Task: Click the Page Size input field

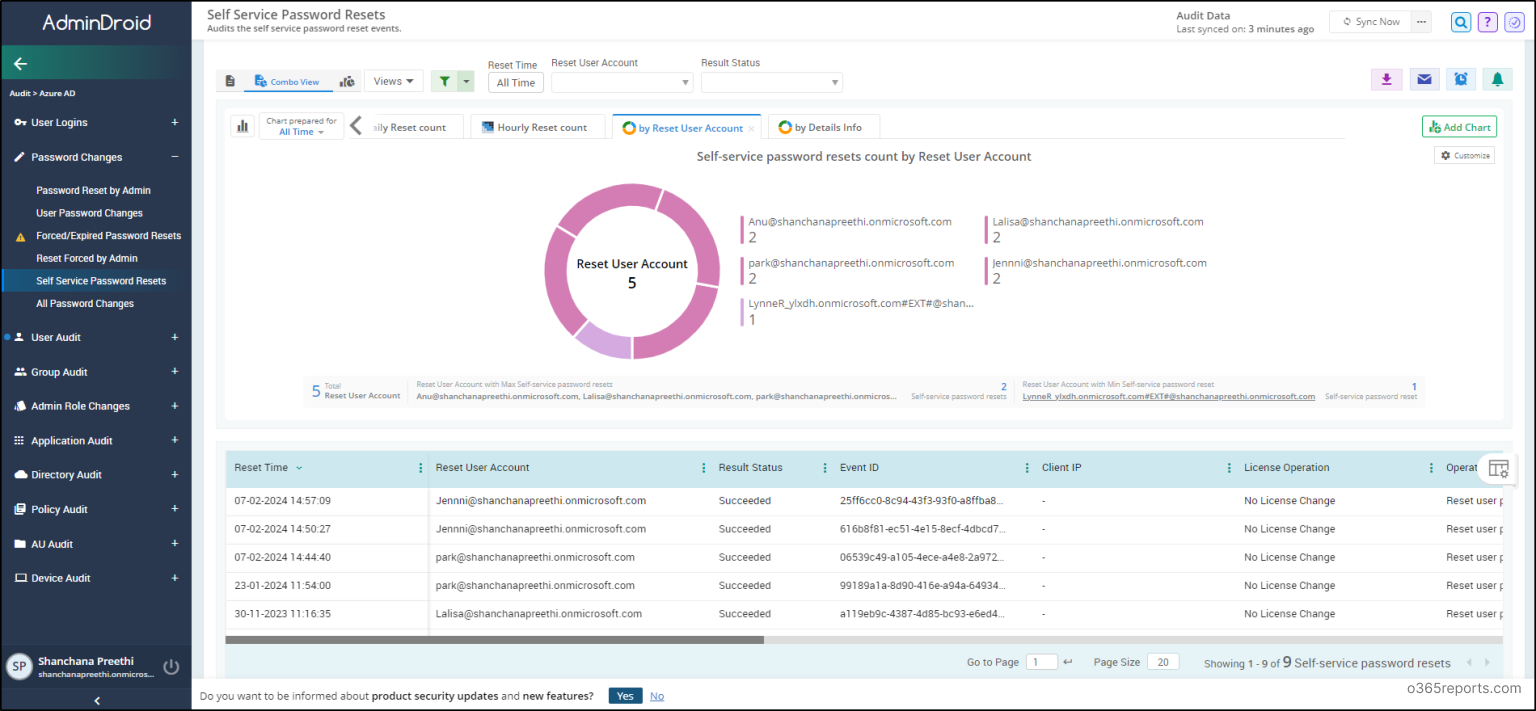Action: 1163,662
